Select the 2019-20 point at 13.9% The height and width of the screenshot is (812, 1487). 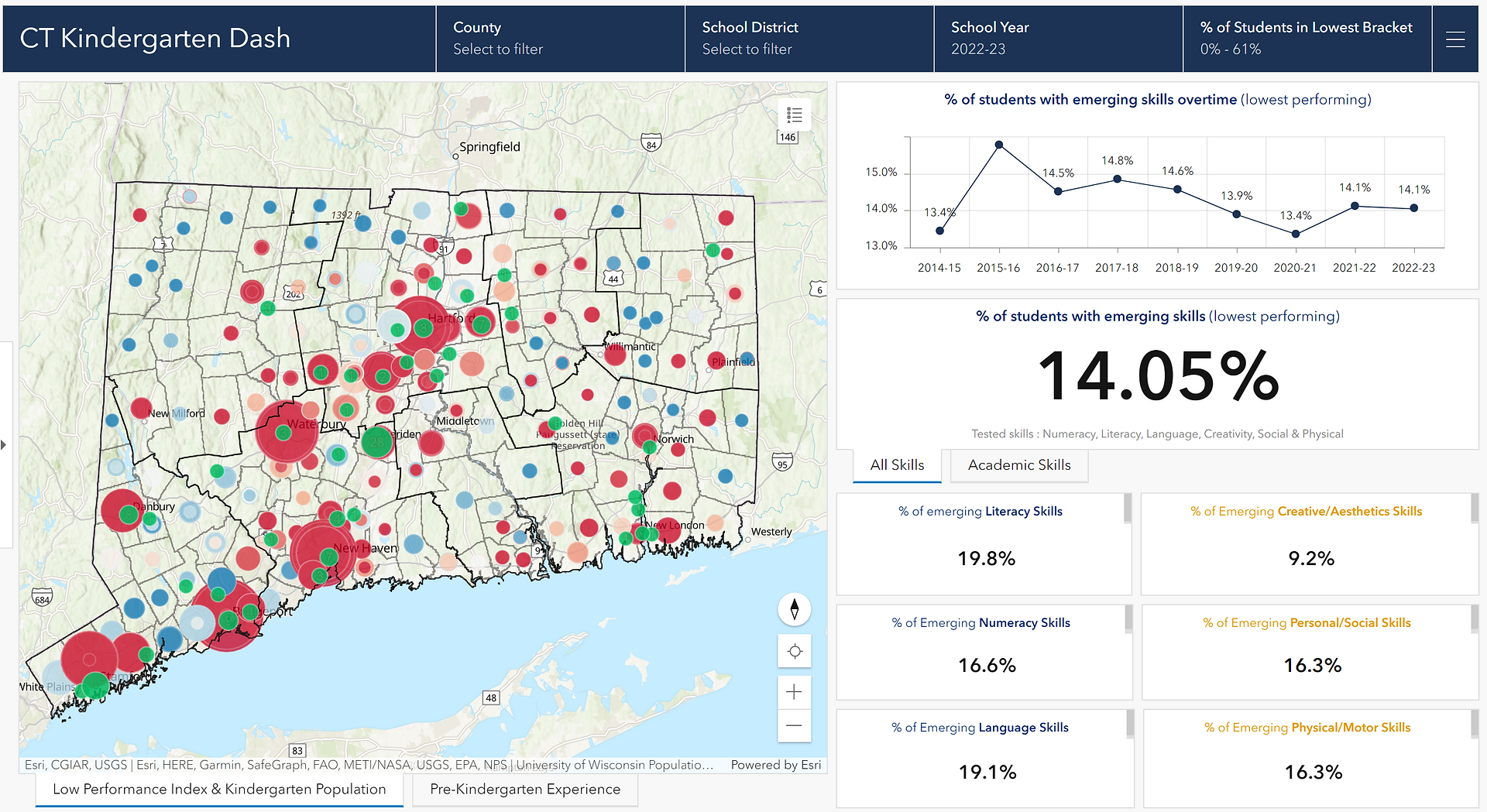[1236, 214]
